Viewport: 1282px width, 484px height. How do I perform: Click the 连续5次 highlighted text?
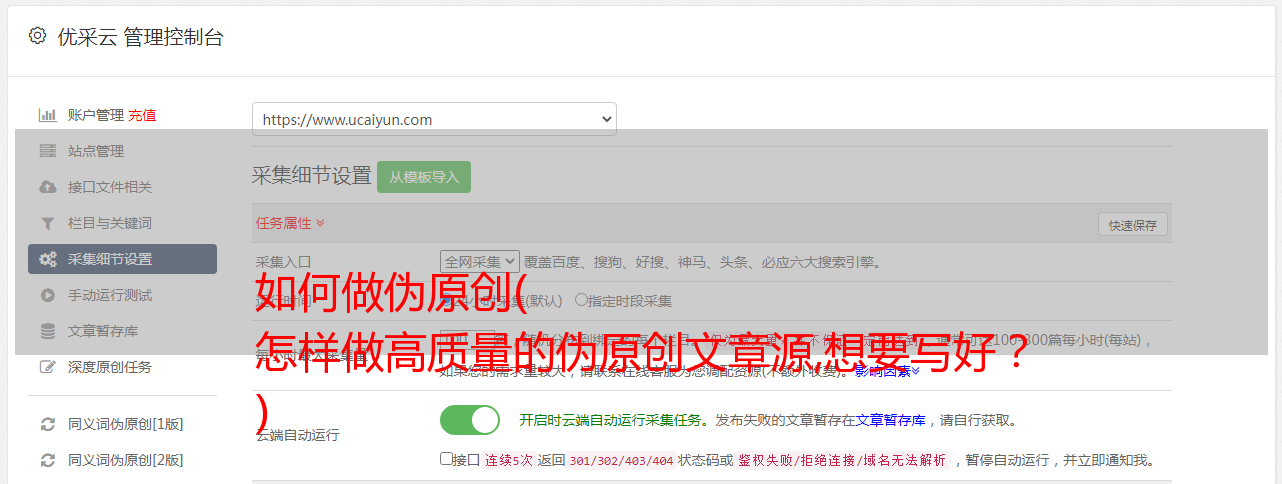[x=509, y=460]
